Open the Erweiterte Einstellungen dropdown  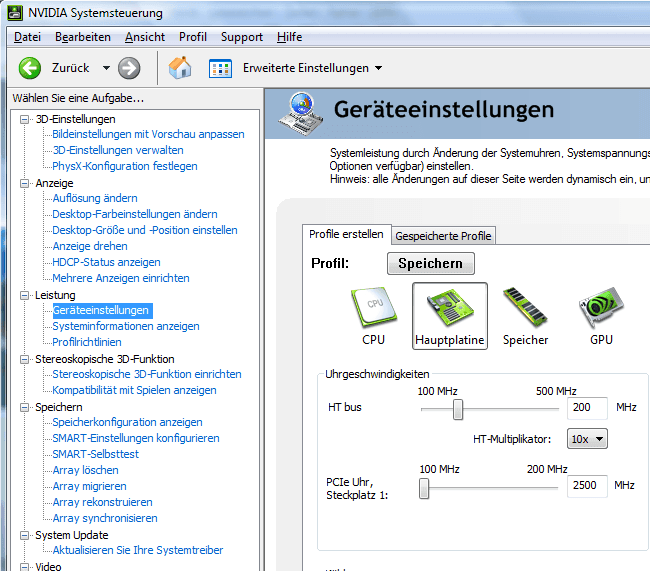pyautogui.click(x=378, y=68)
